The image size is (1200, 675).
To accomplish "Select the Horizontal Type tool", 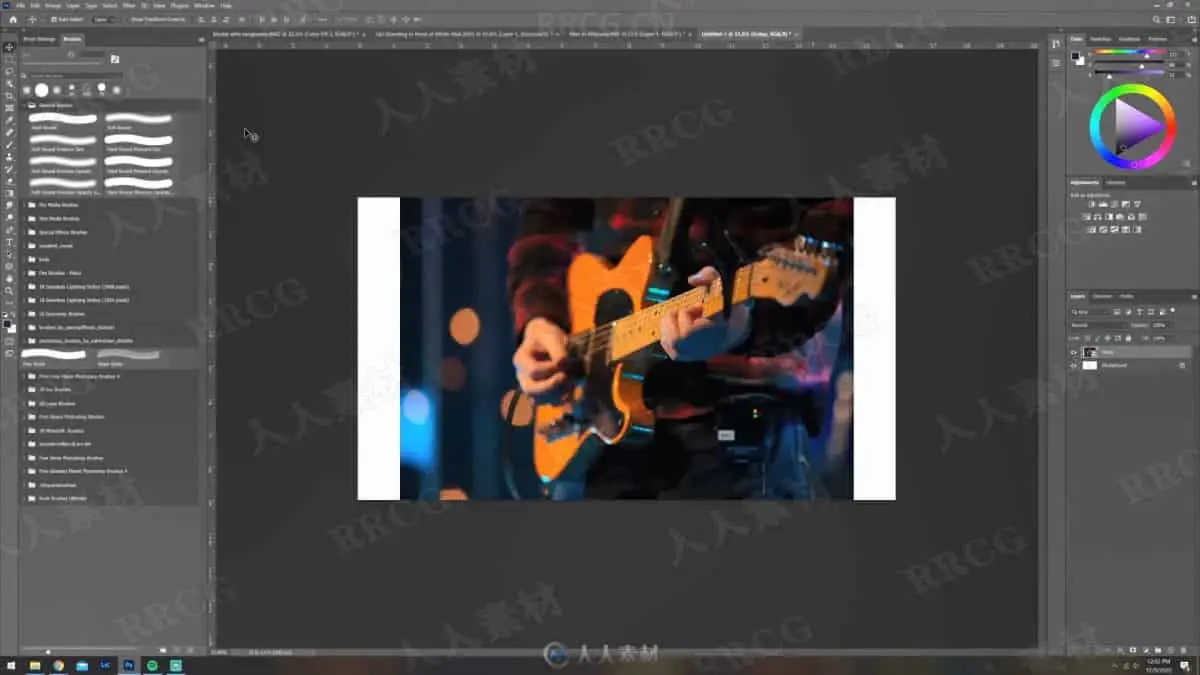I will click(10, 242).
